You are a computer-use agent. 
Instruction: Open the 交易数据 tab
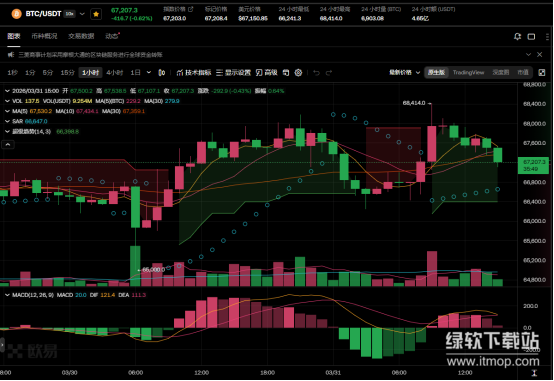coord(81,36)
